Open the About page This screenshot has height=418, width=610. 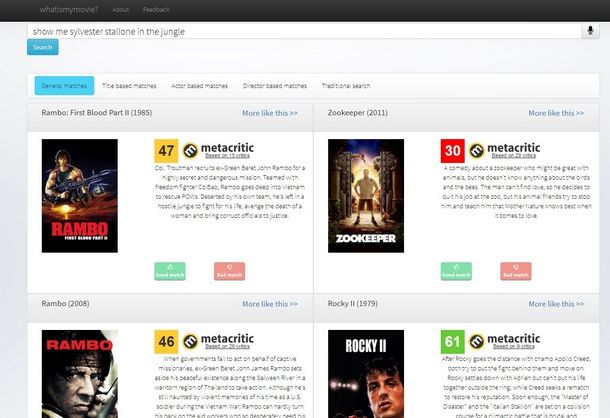[x=120, y=10]
